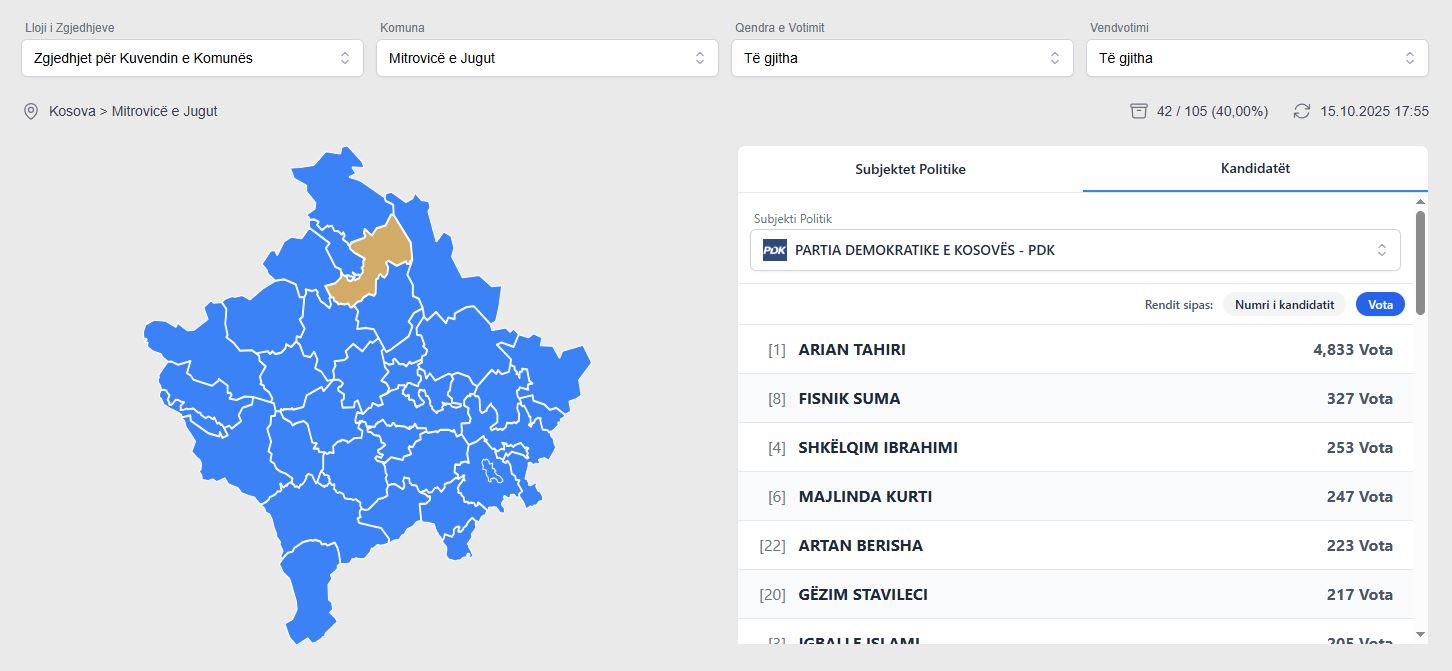Click the FISNIK SUMA candidate row

pyautogui.click(x=1075, y=399)
